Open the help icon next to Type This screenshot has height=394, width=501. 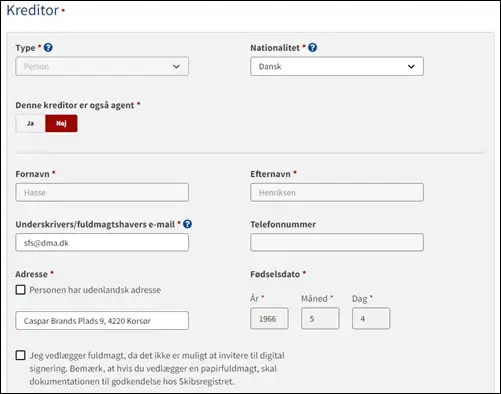click(48, 48)
